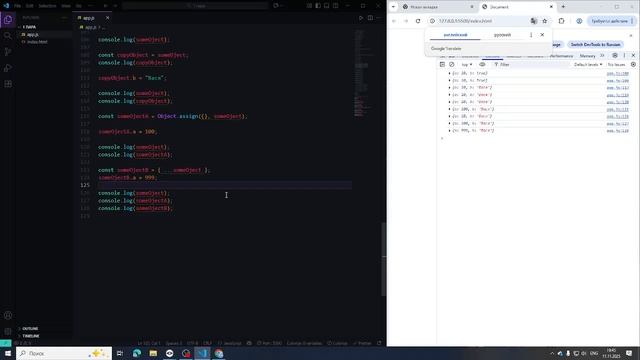Viewport: 640px width, 360px height.
Task: Open the Explorer view in VS Code
Action: tap(8, 20)
